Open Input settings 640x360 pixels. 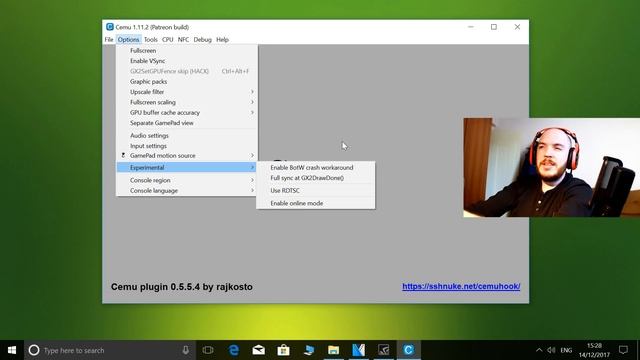[x=187, y=146]
